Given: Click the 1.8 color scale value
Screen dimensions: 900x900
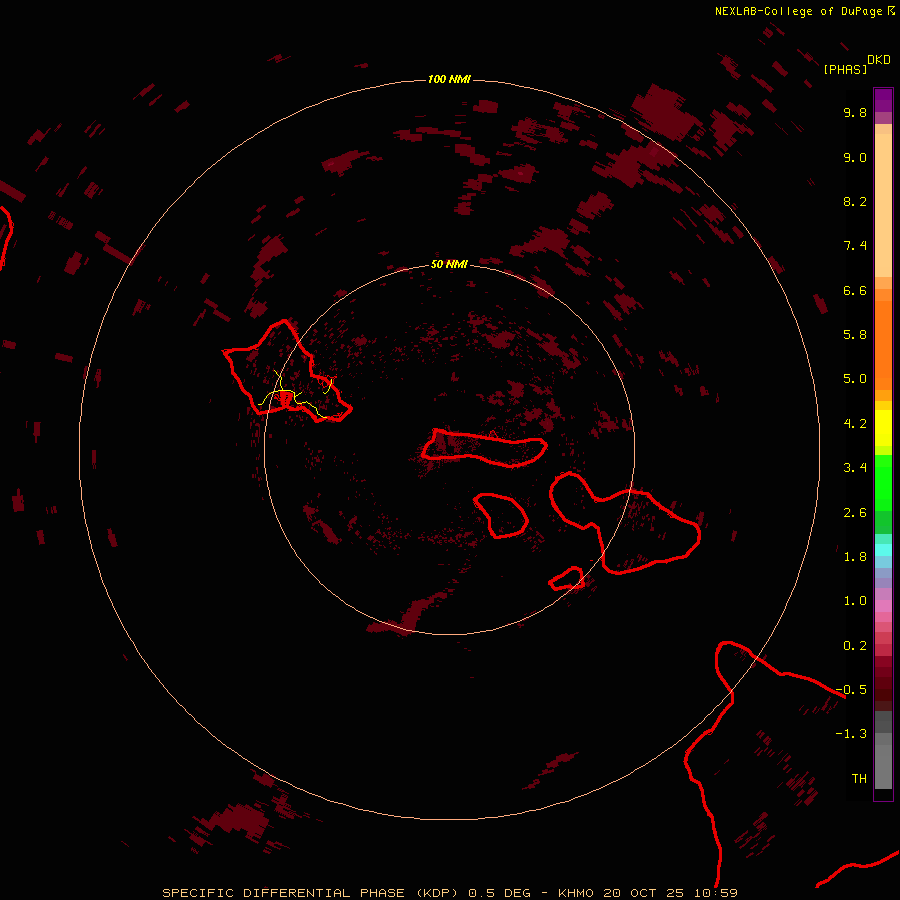Looking at the screenshot, I should 855,557.
